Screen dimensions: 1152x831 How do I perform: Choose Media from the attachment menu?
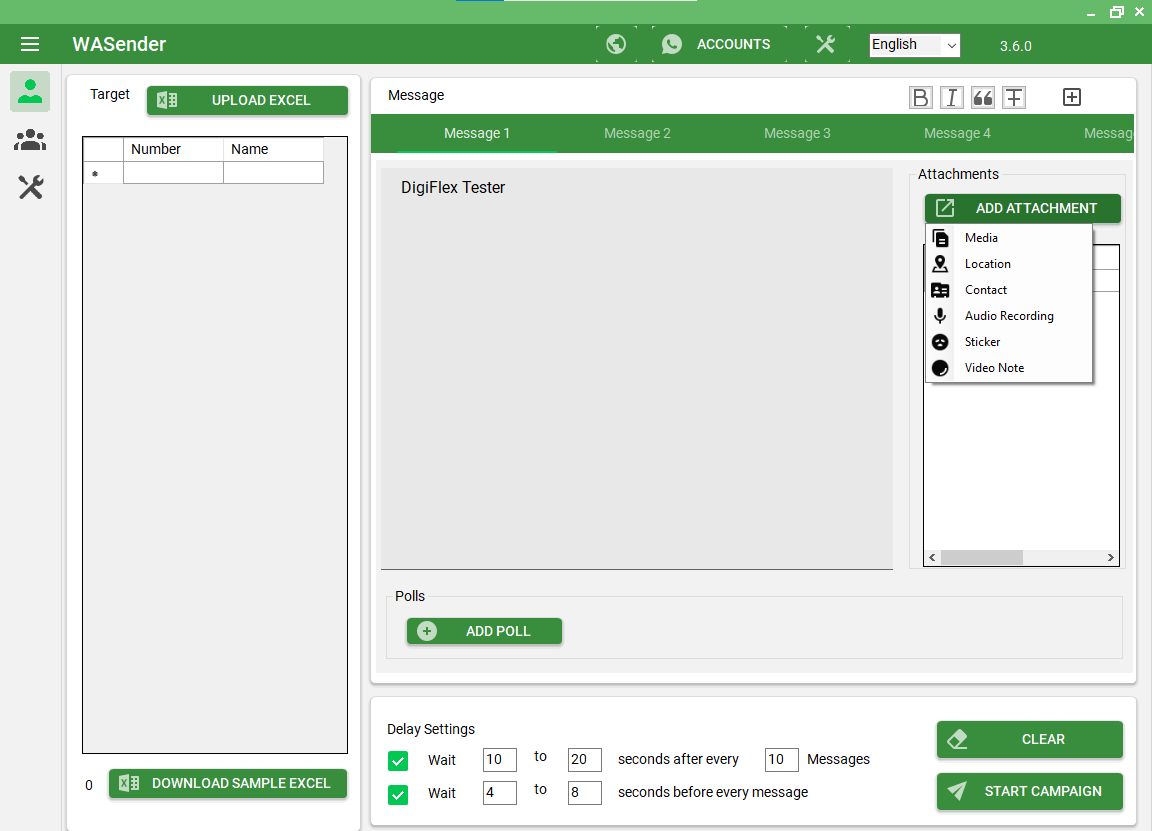1009,238
